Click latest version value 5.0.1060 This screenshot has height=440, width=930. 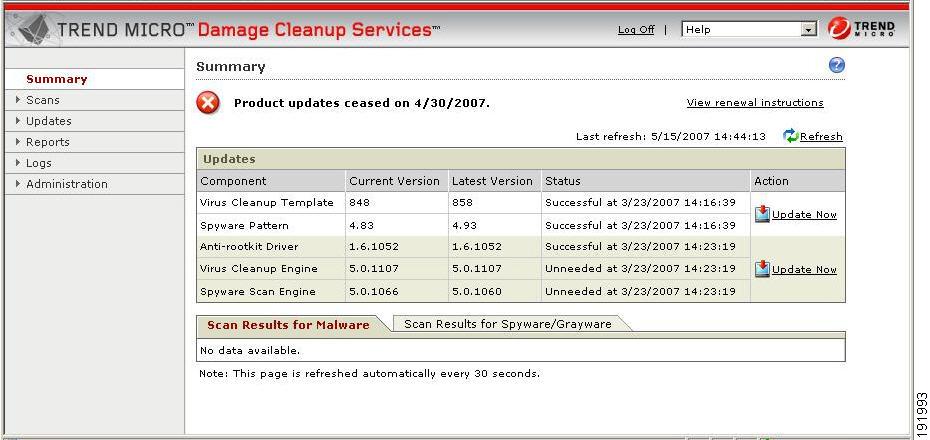click(x=477, y=292)
